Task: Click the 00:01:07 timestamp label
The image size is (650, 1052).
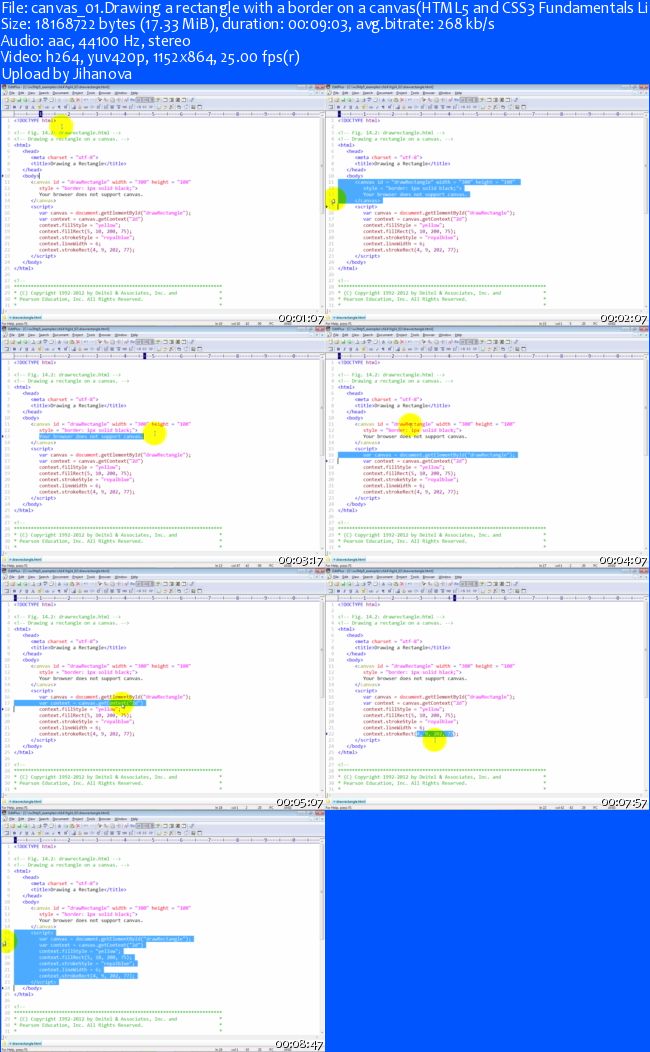Action: pyautogui.click(x=301, y=318)
